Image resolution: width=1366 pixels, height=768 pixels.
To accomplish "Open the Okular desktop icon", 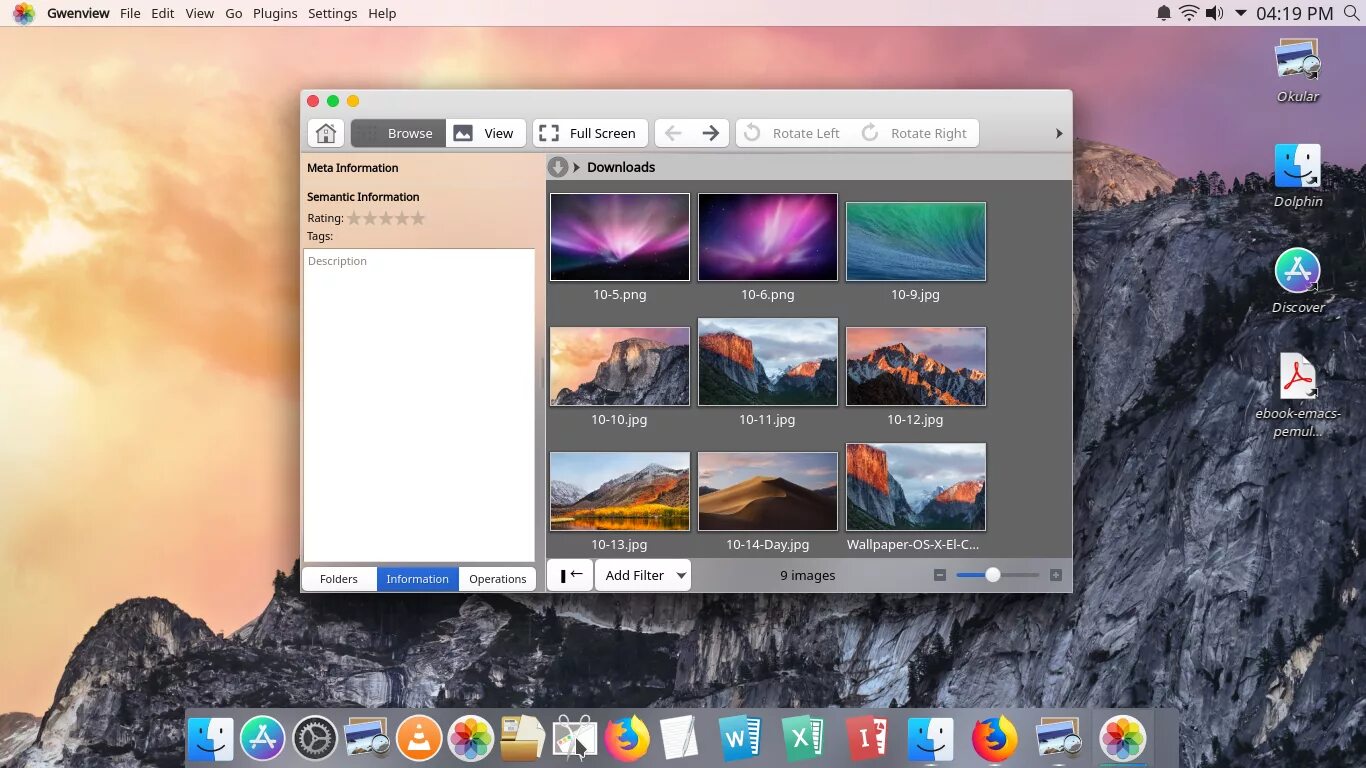I will click(x=1298, y=70).
